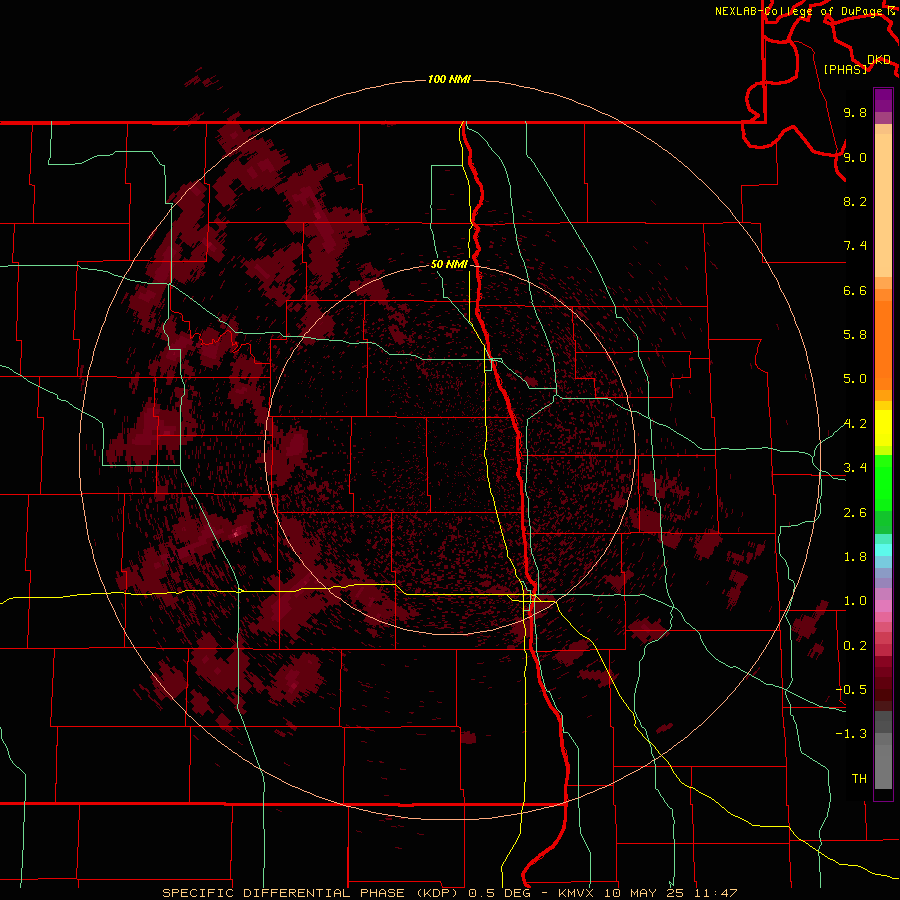The width and height of the screenshot is (900, 900).
Task: Click the '[PHAS]' units label
Action: [845, 69]
